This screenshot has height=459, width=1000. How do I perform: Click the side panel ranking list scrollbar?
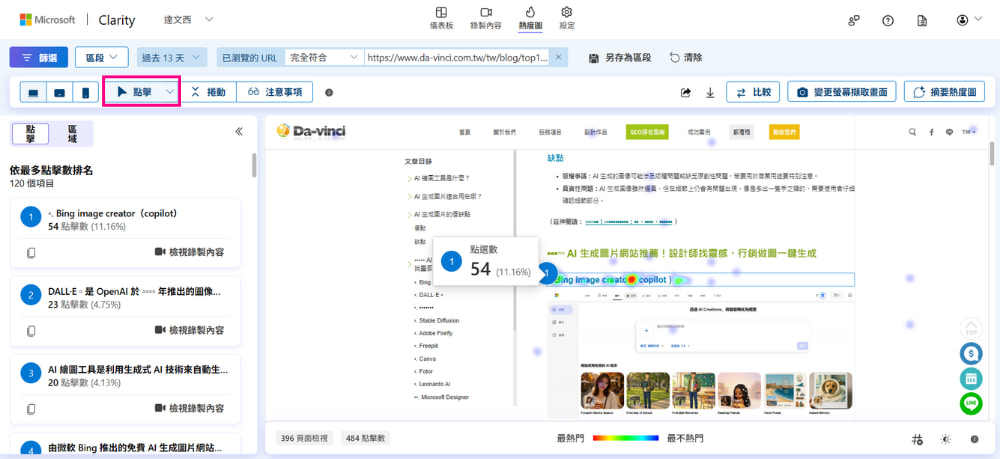(254, 164)
